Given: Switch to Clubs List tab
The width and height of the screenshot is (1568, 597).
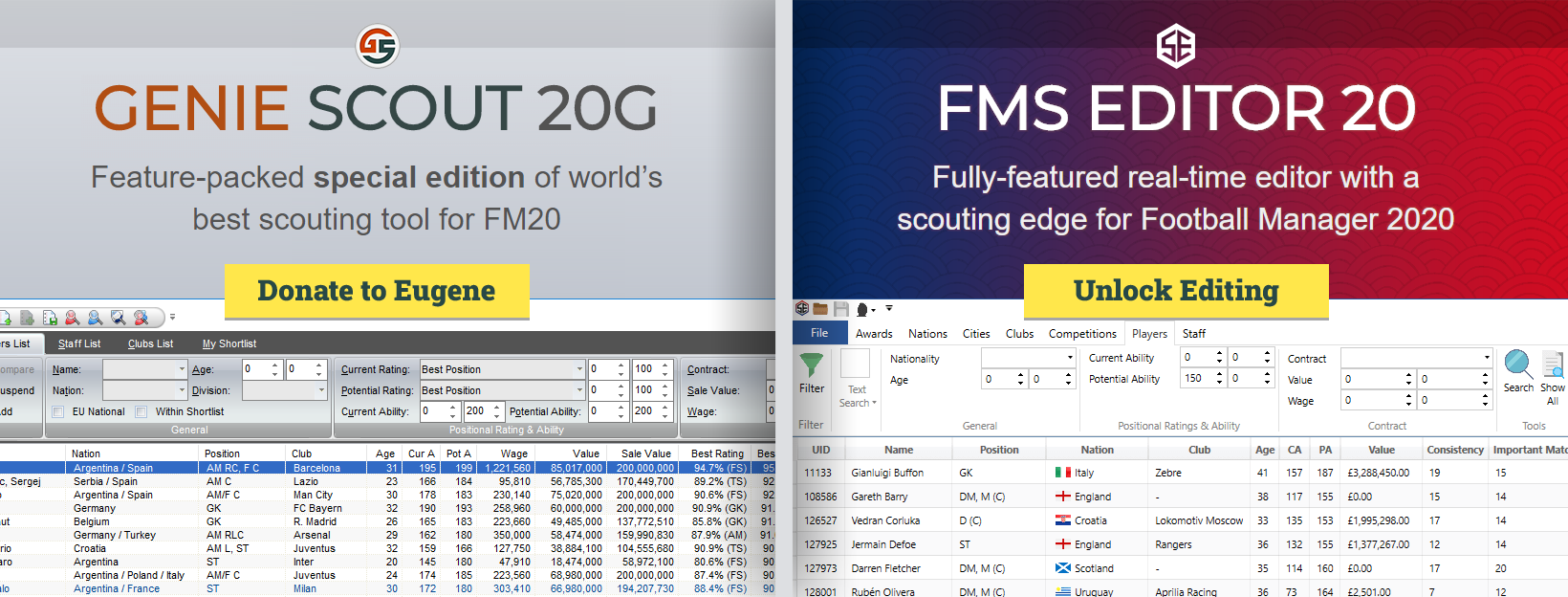Looking at the screenshot, I should point(150,343).
